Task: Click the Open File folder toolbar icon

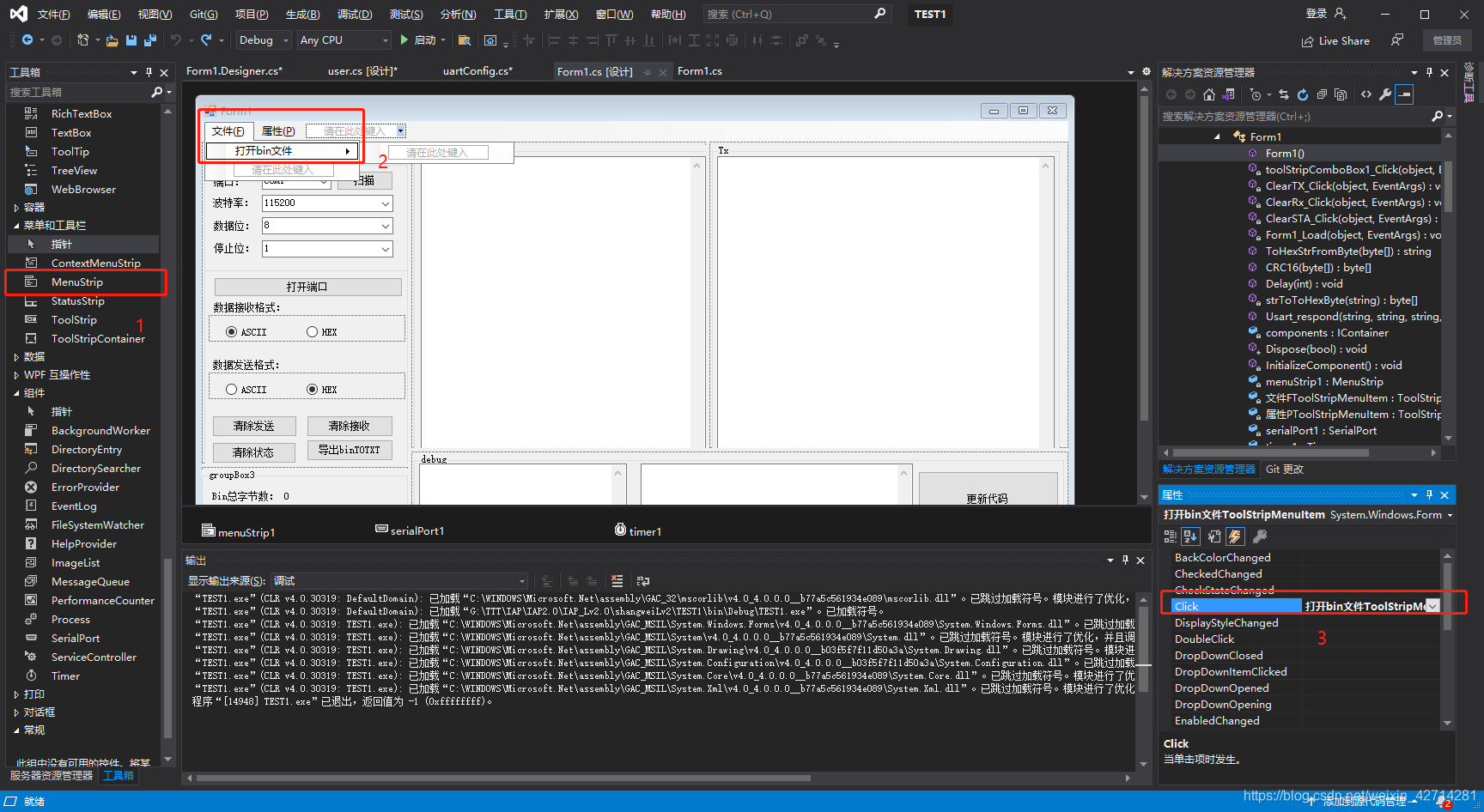Action: click(112, 40)
